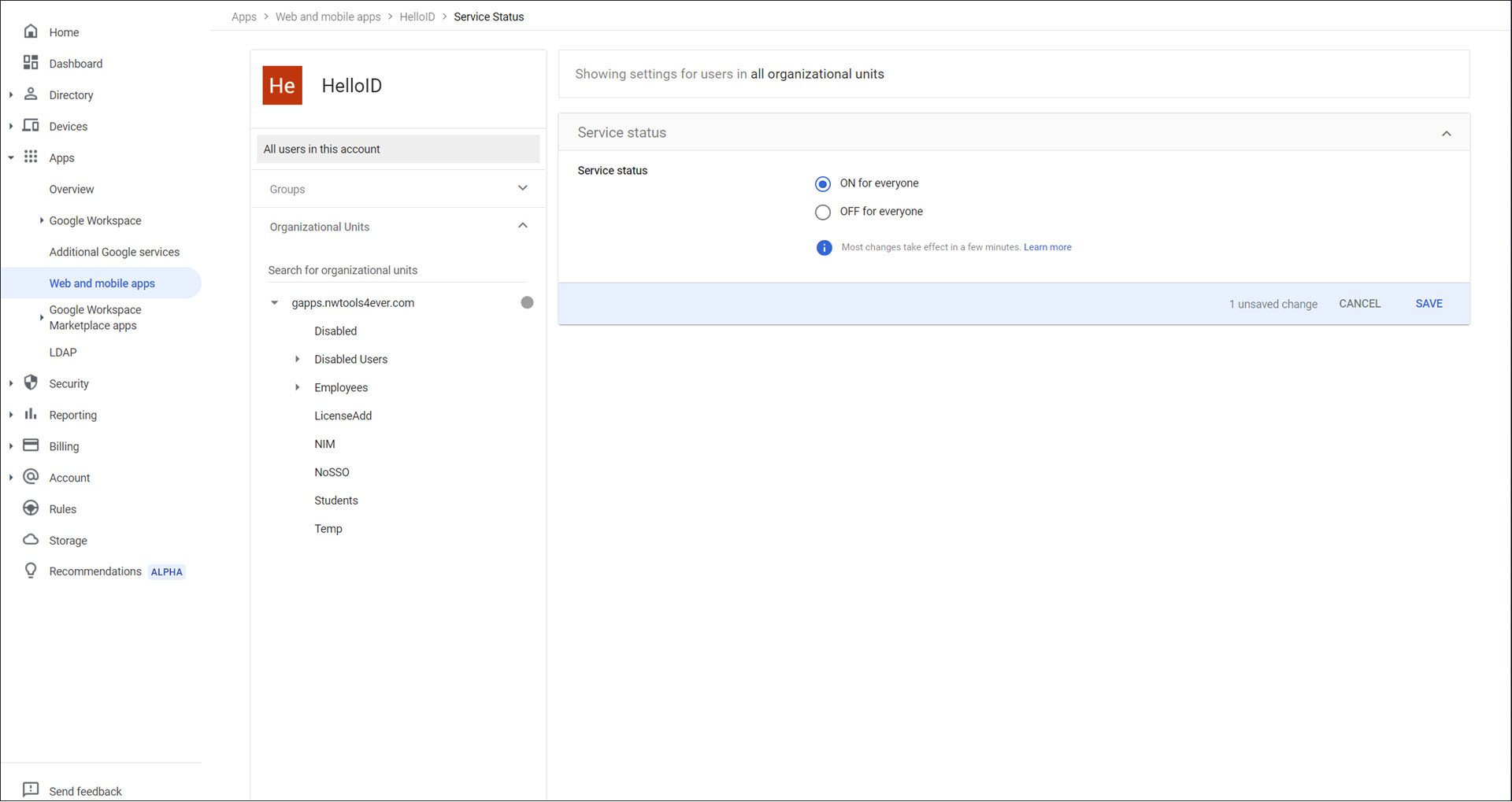Click the Home house icon
The width and height of the screenshot is (1512, 802).
pyautogui.click(x=31, y=31)
